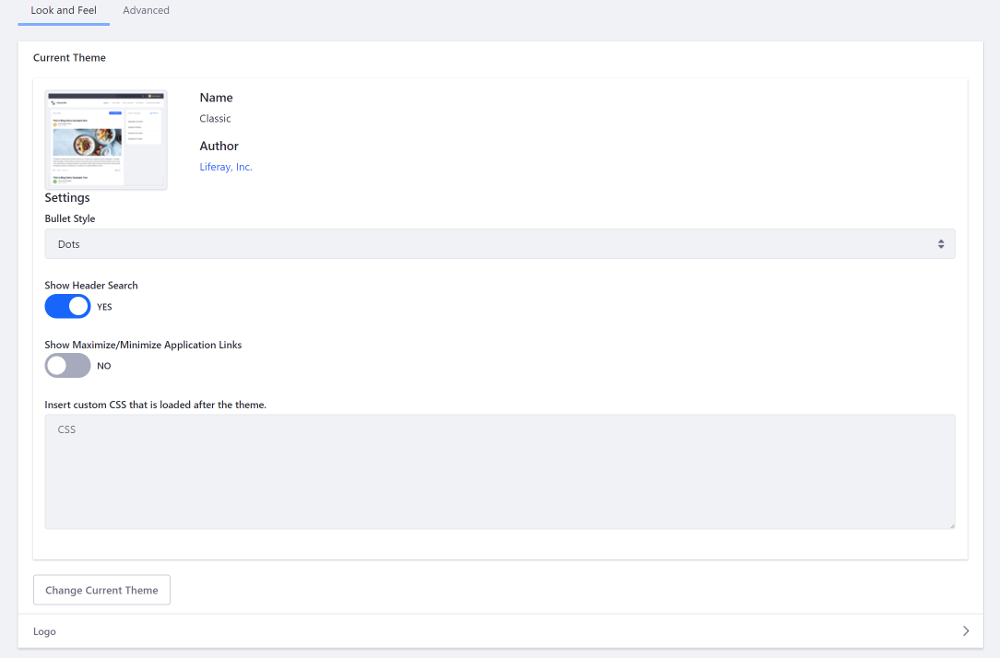Click the 'Bullet Style' label
Viewport: 1000px width, 658px height.
[x=70, y=219]
